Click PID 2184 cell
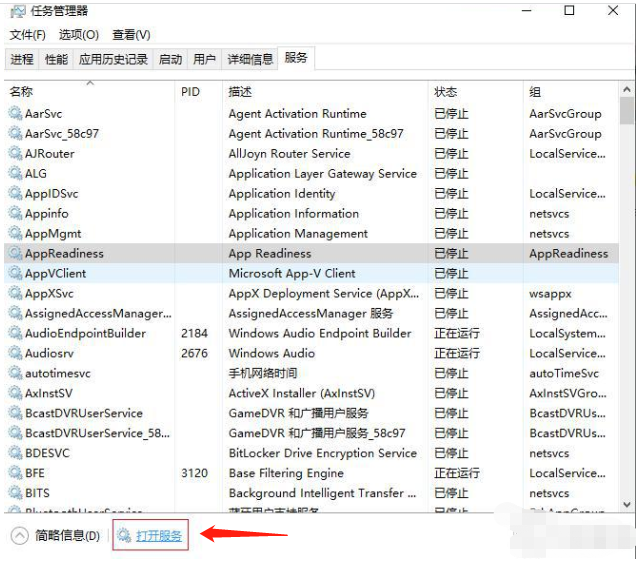636x562 pixels. (x=194, y=333)
